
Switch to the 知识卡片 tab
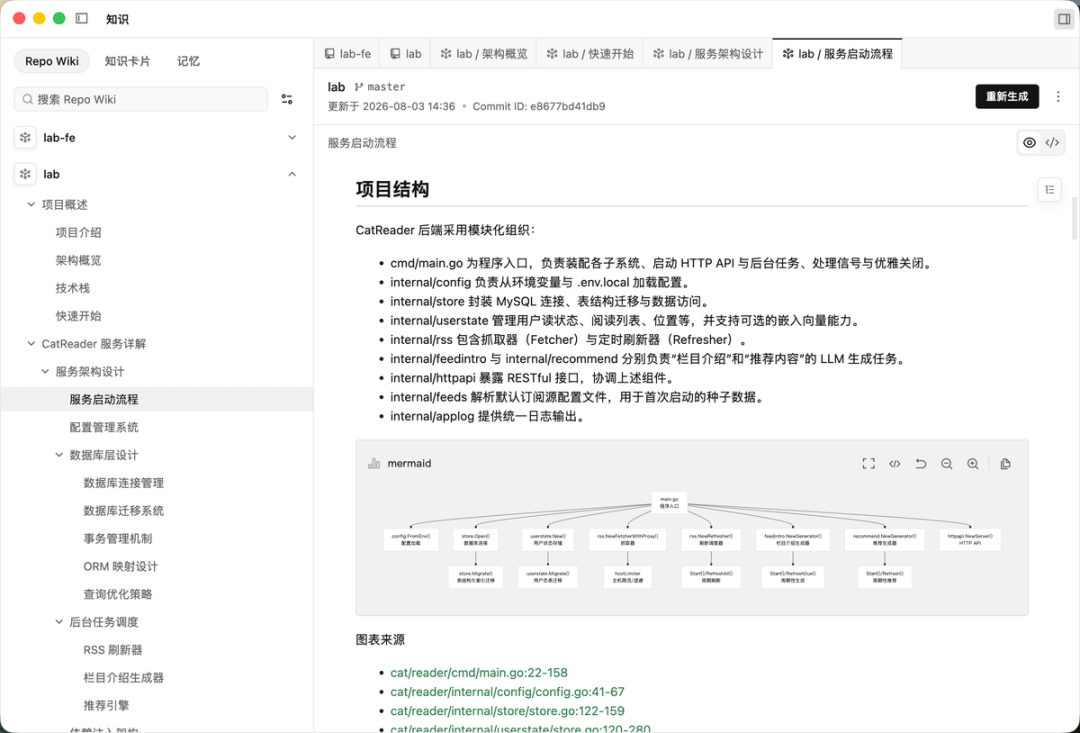[127, 61]
